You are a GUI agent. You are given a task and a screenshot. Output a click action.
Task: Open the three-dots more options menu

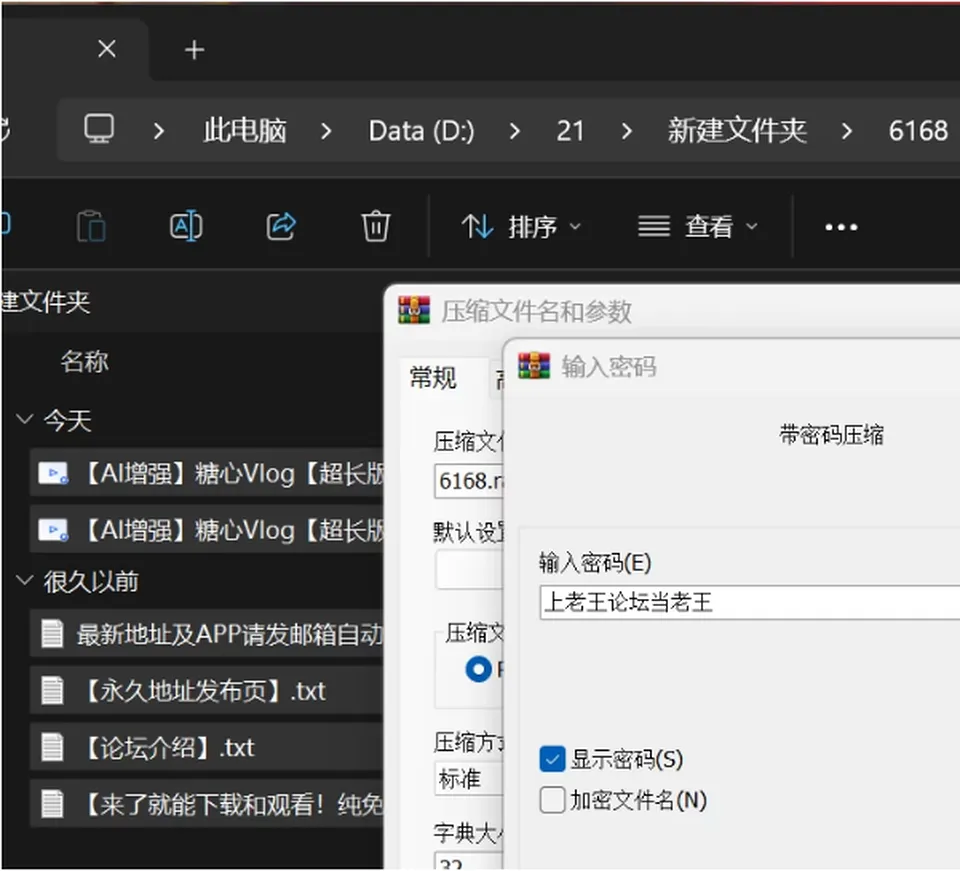point(841,227)
